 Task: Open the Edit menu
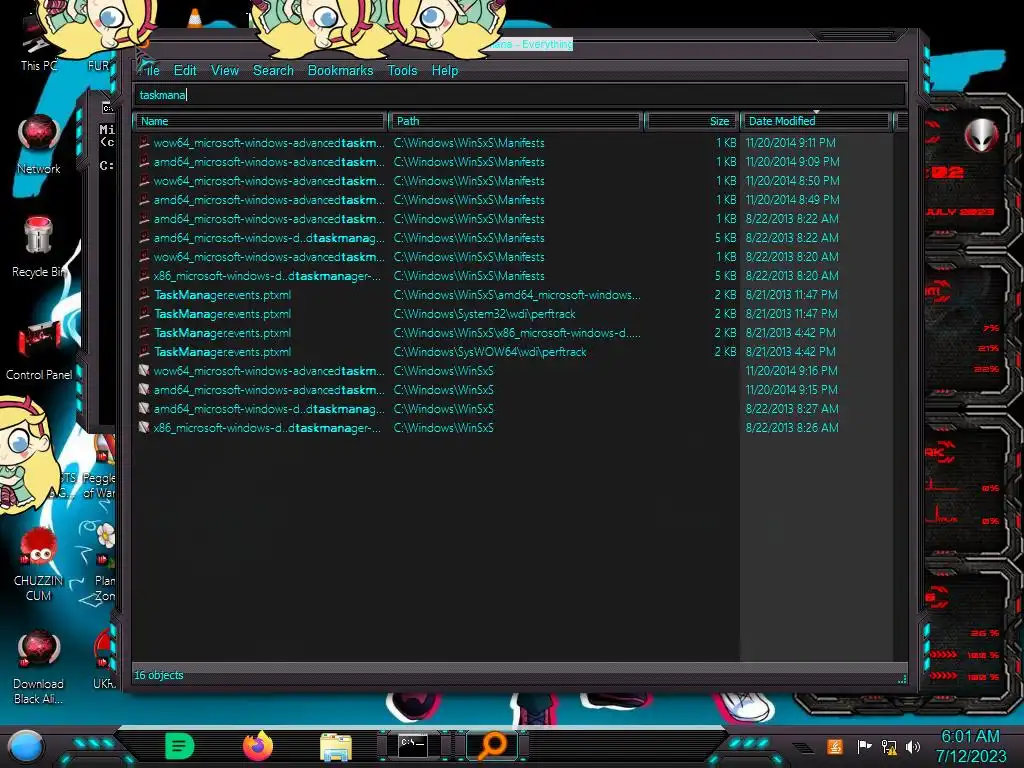(185, 71)
